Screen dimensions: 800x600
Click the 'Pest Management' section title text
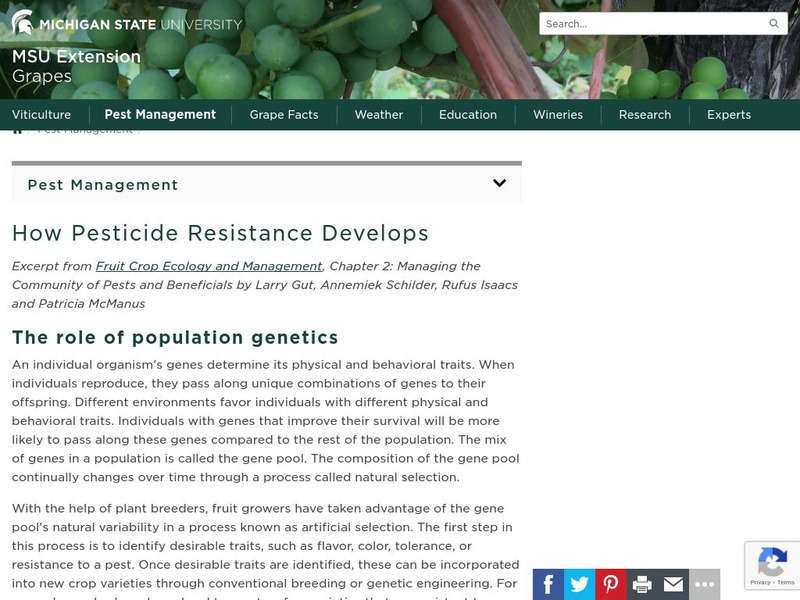pos(103,185)
